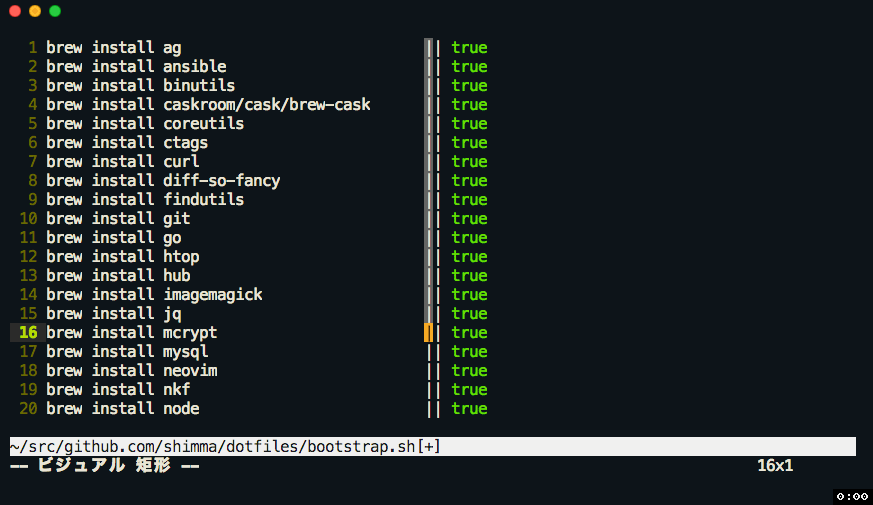Click line number 20 in the gutter
Image resolution: width=873 pixels, height=505 pixels.
click(x=28, y=408)
